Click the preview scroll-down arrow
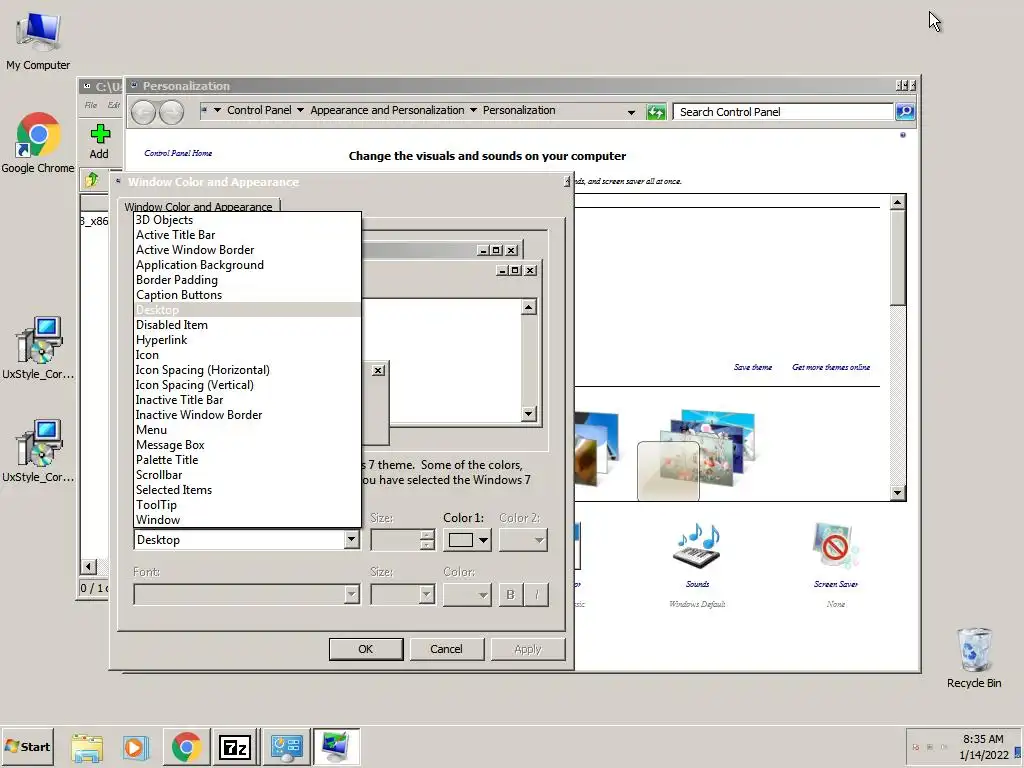This screenshot has height=768, width=1024. coord(529,413)
